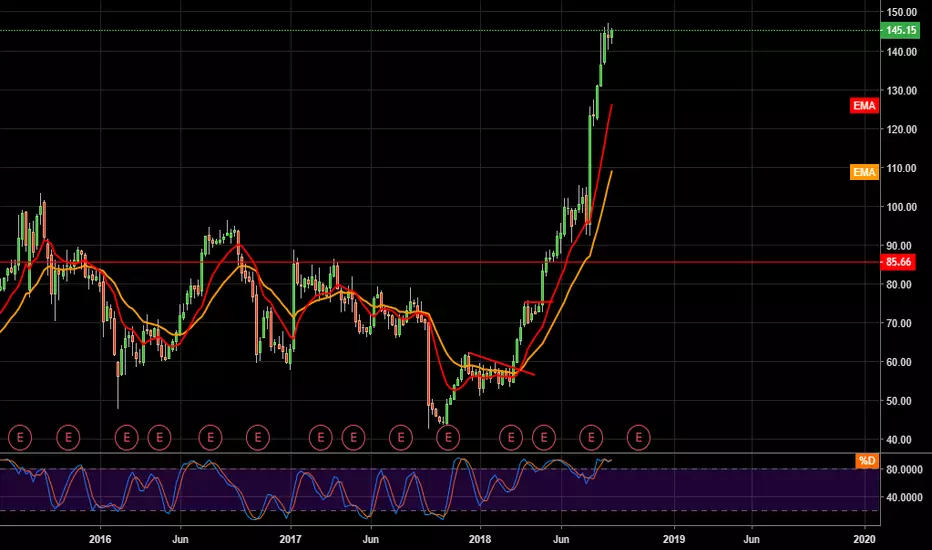Click the Jun label between 2018 and 2019
The height and width of the screenshot is (550, 932).
(561, 539)
